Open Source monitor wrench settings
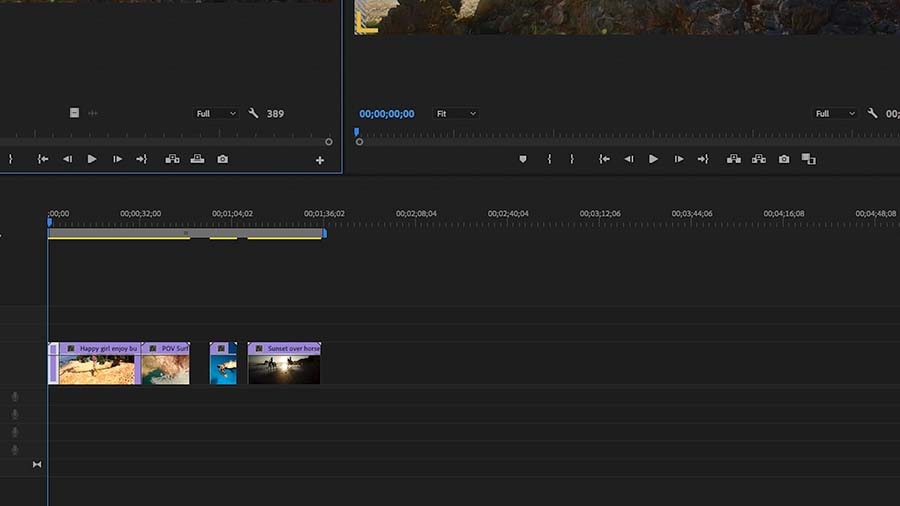This screenshot has height=506, width=900. 253,113
